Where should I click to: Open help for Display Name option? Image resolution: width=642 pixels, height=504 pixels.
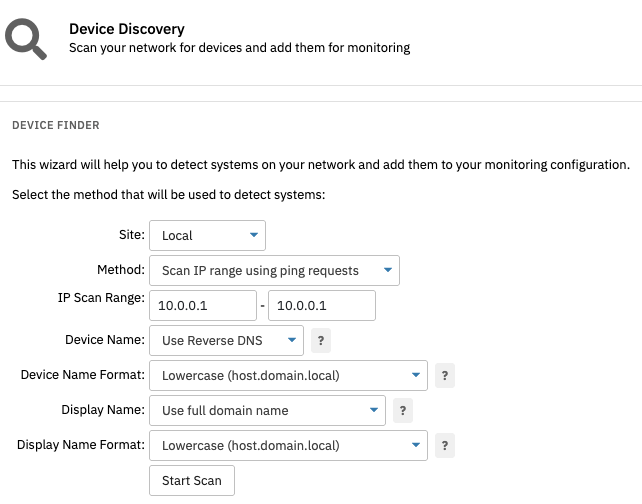click(x=403, y=410)
